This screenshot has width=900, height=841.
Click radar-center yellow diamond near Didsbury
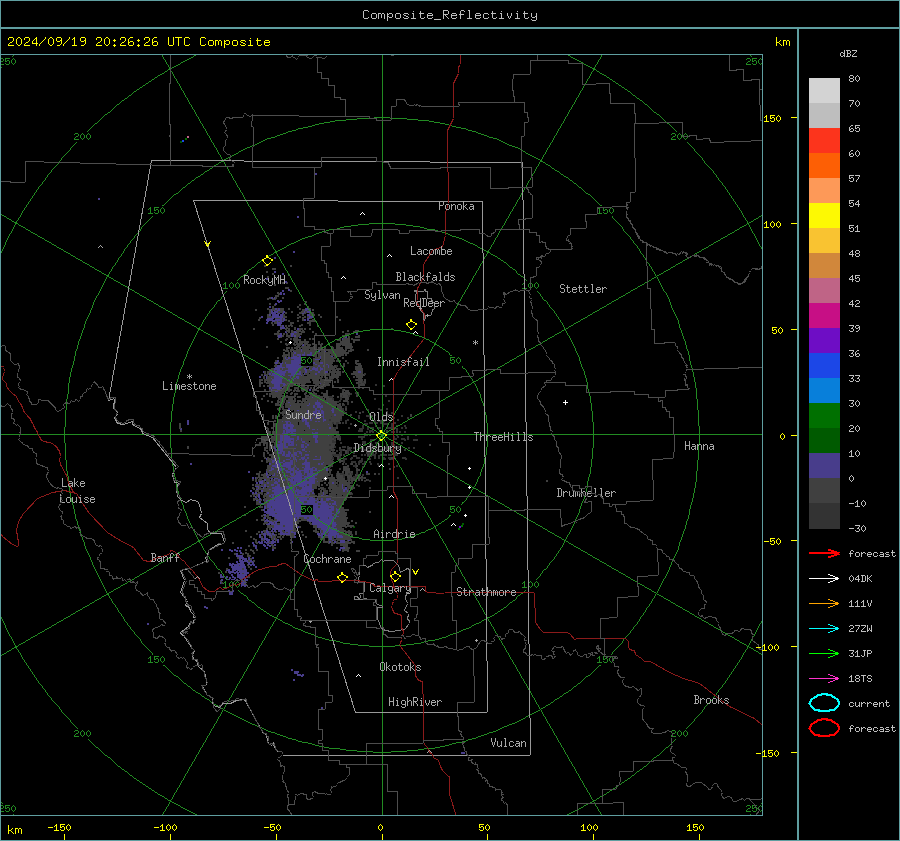[x=382, y=435]
